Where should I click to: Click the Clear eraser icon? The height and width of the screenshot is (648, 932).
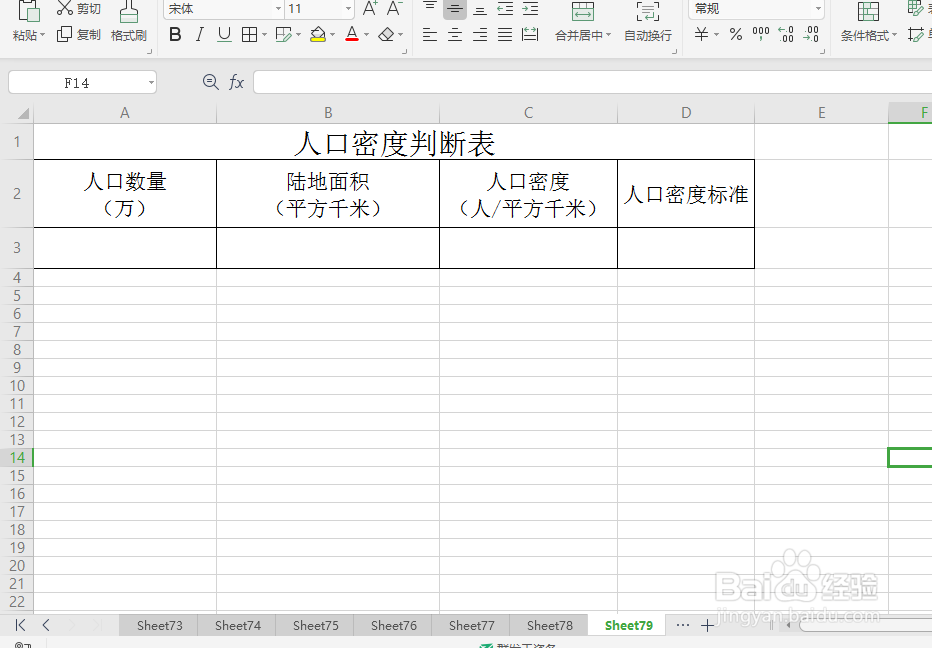point(386,35)
